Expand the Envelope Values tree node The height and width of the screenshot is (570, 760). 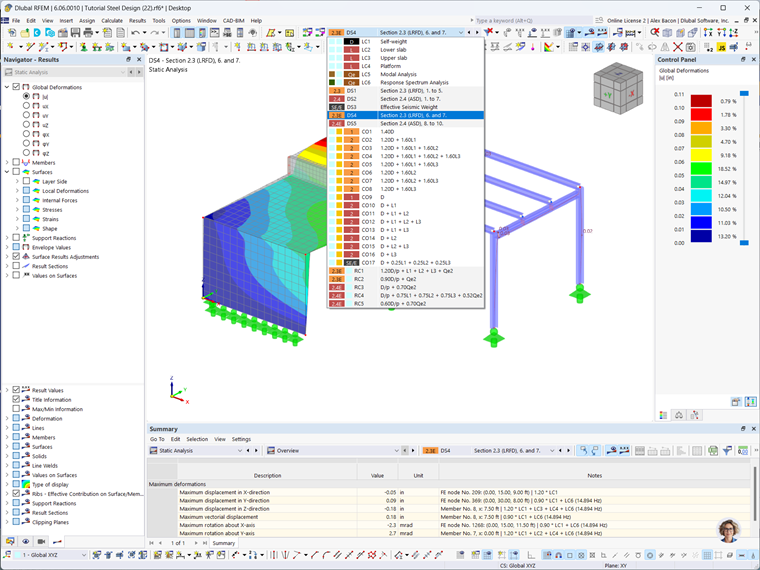[7, 247]
